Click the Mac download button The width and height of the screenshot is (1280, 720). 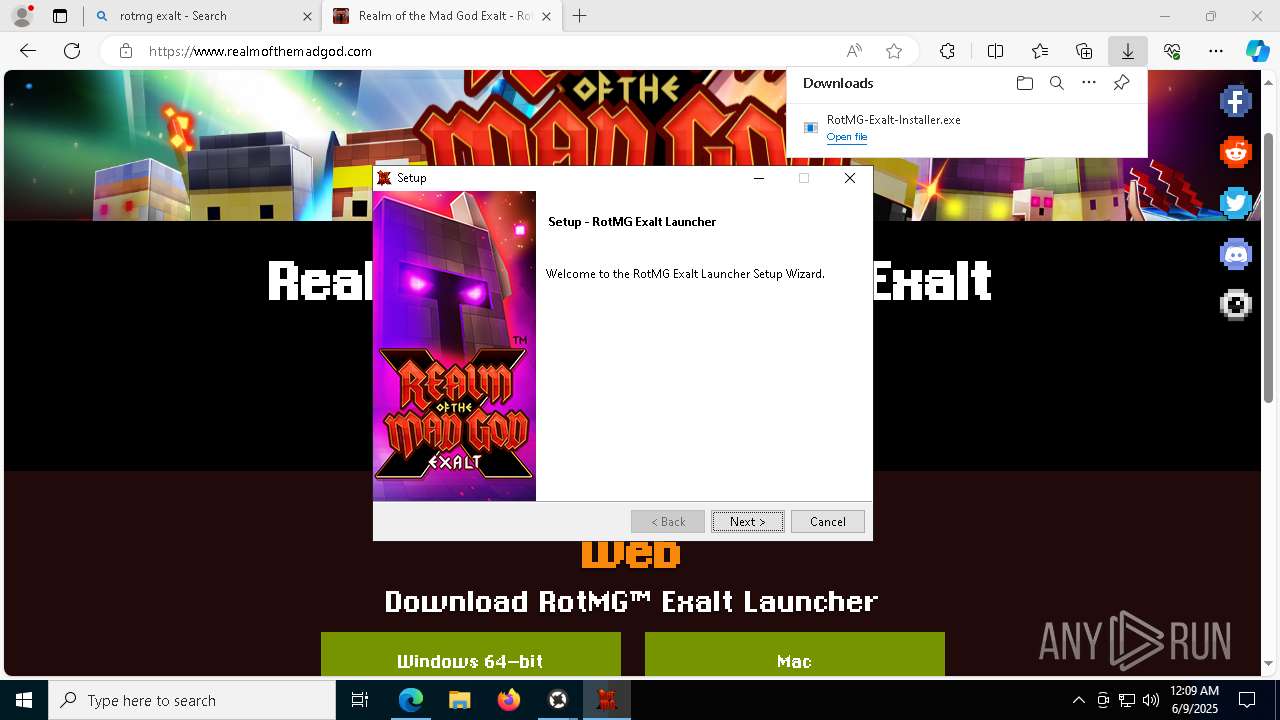tap(795, 654)
